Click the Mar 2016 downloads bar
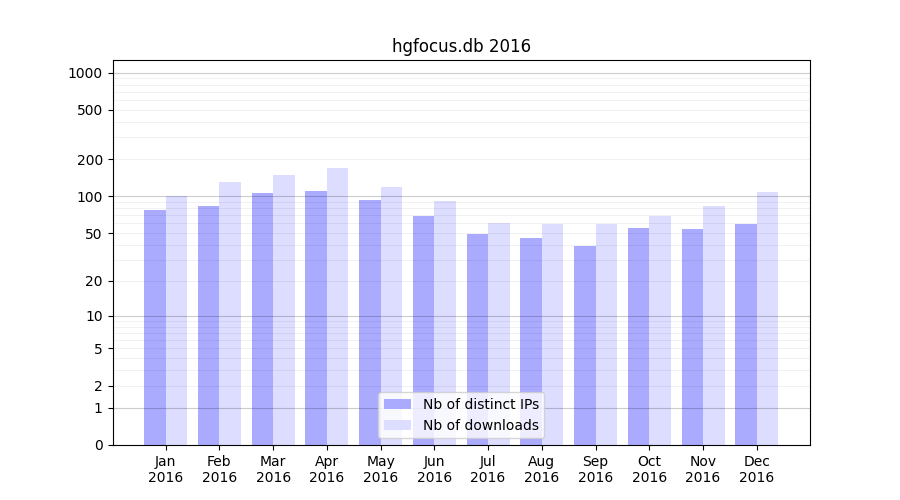 click(284, 310)
